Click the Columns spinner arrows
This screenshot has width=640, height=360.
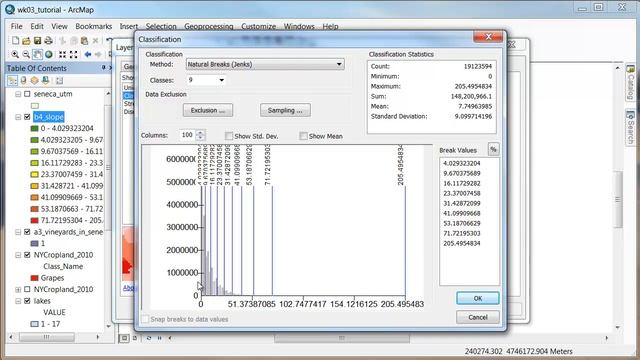coord(200,135)
